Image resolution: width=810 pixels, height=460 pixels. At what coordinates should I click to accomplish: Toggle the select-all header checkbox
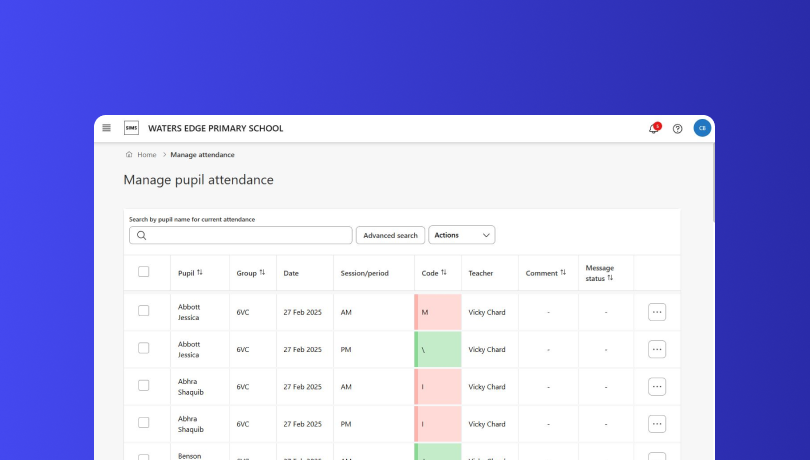coord(144,272)
